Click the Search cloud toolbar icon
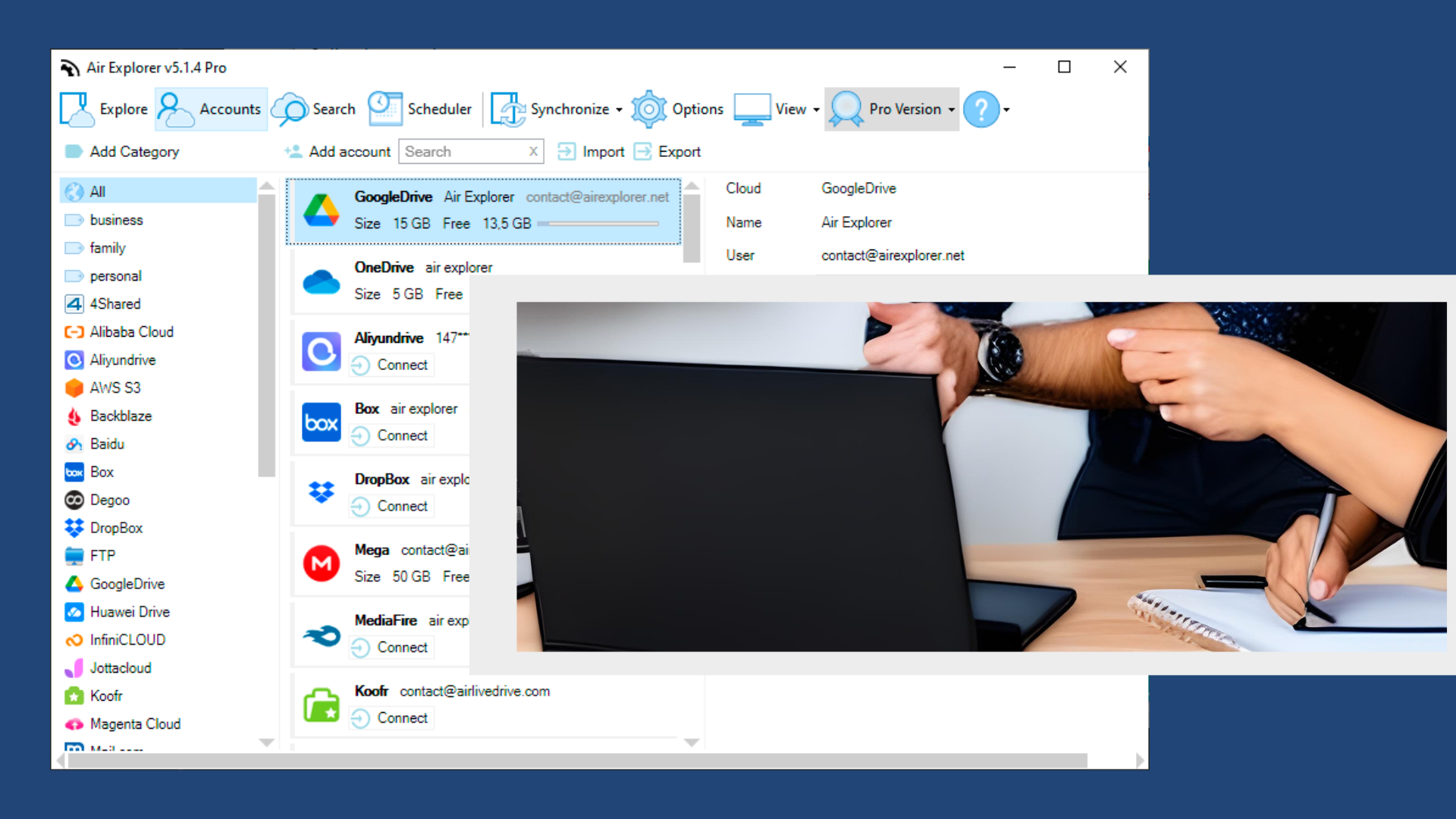Image resolution: width=1456 pixels, height=819 pixels. (x=289, y=110)
